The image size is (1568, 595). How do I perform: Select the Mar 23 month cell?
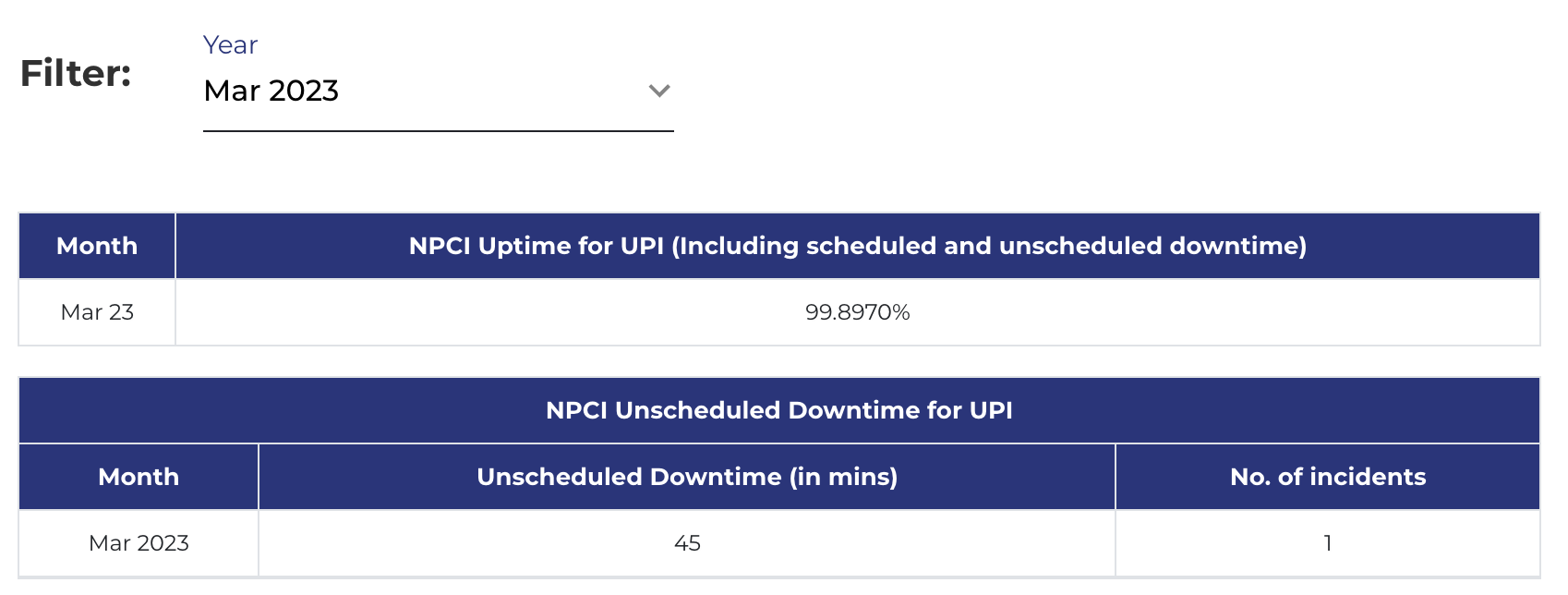(x=97, y=312)
